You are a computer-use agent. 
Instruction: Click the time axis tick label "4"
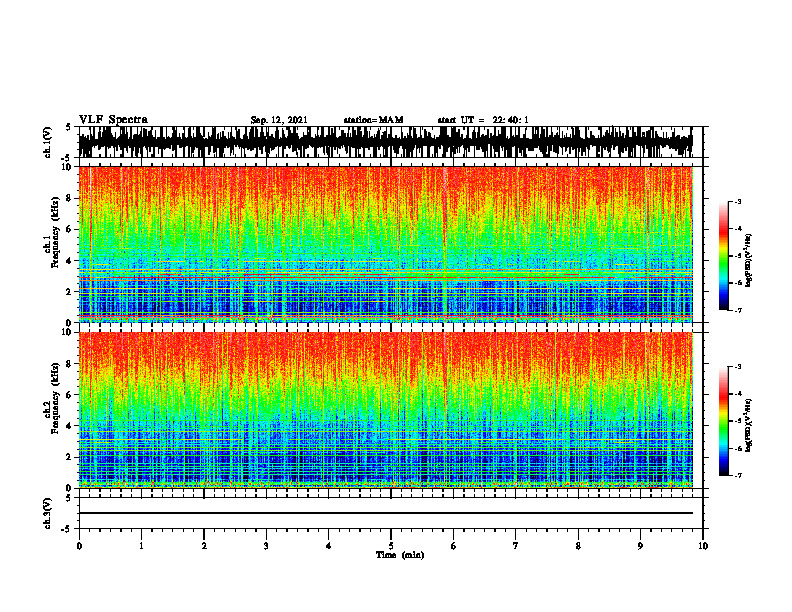pyautogui.click(x=329, y=546)
